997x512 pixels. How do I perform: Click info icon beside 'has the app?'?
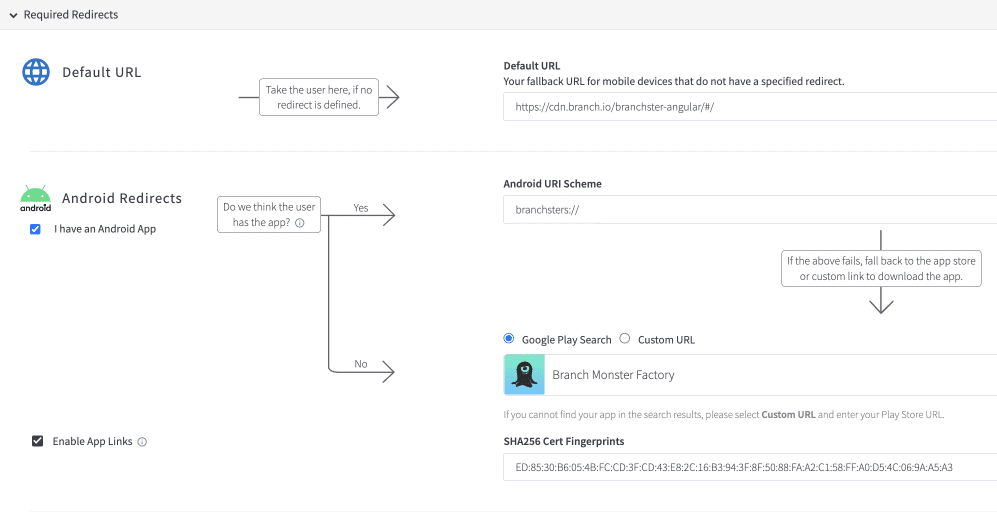pyautogui.click(x=300, y=223)
